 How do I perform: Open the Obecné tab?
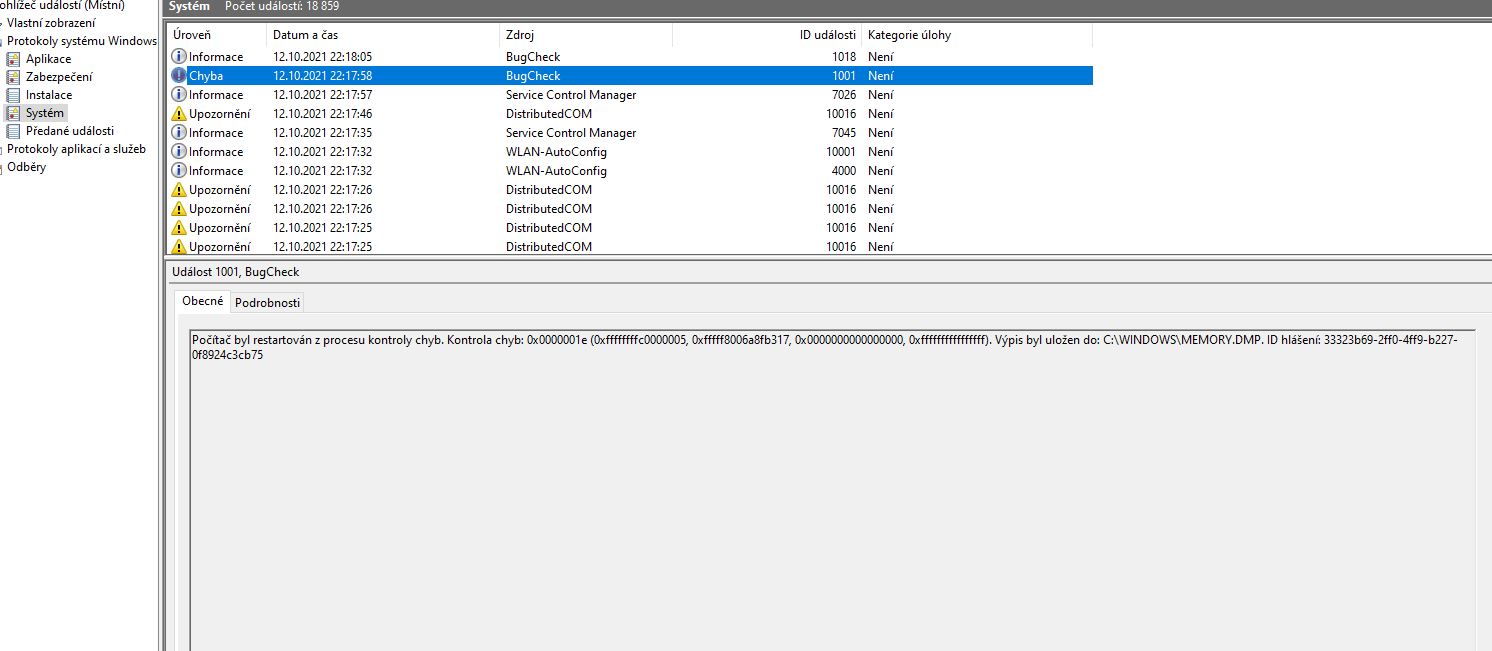pyautogui.click(x=202, y=301)
